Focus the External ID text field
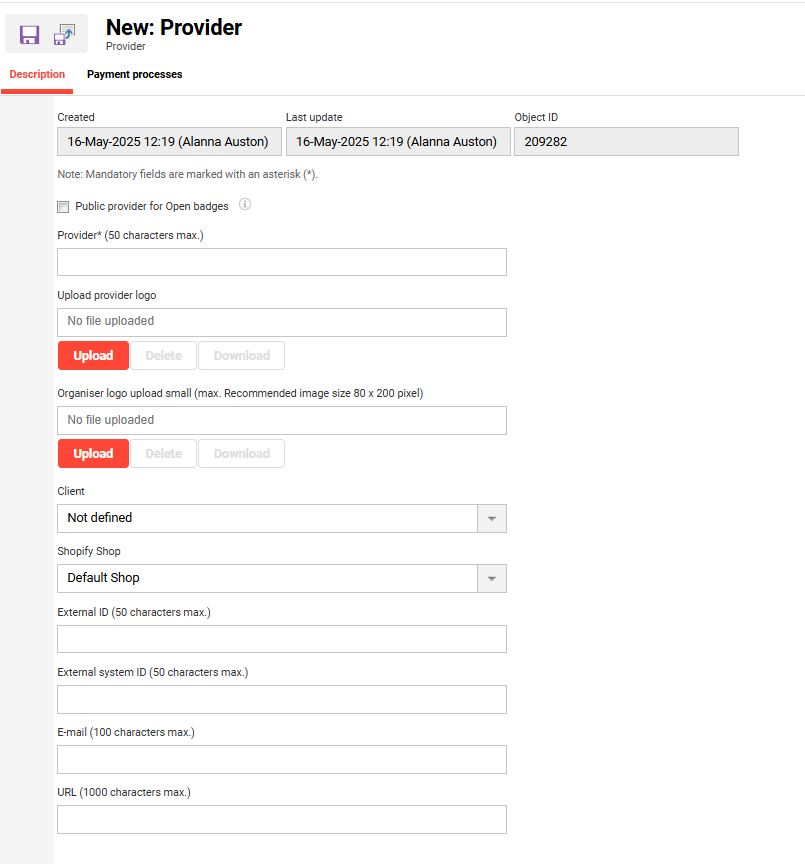 pos(282,639)
